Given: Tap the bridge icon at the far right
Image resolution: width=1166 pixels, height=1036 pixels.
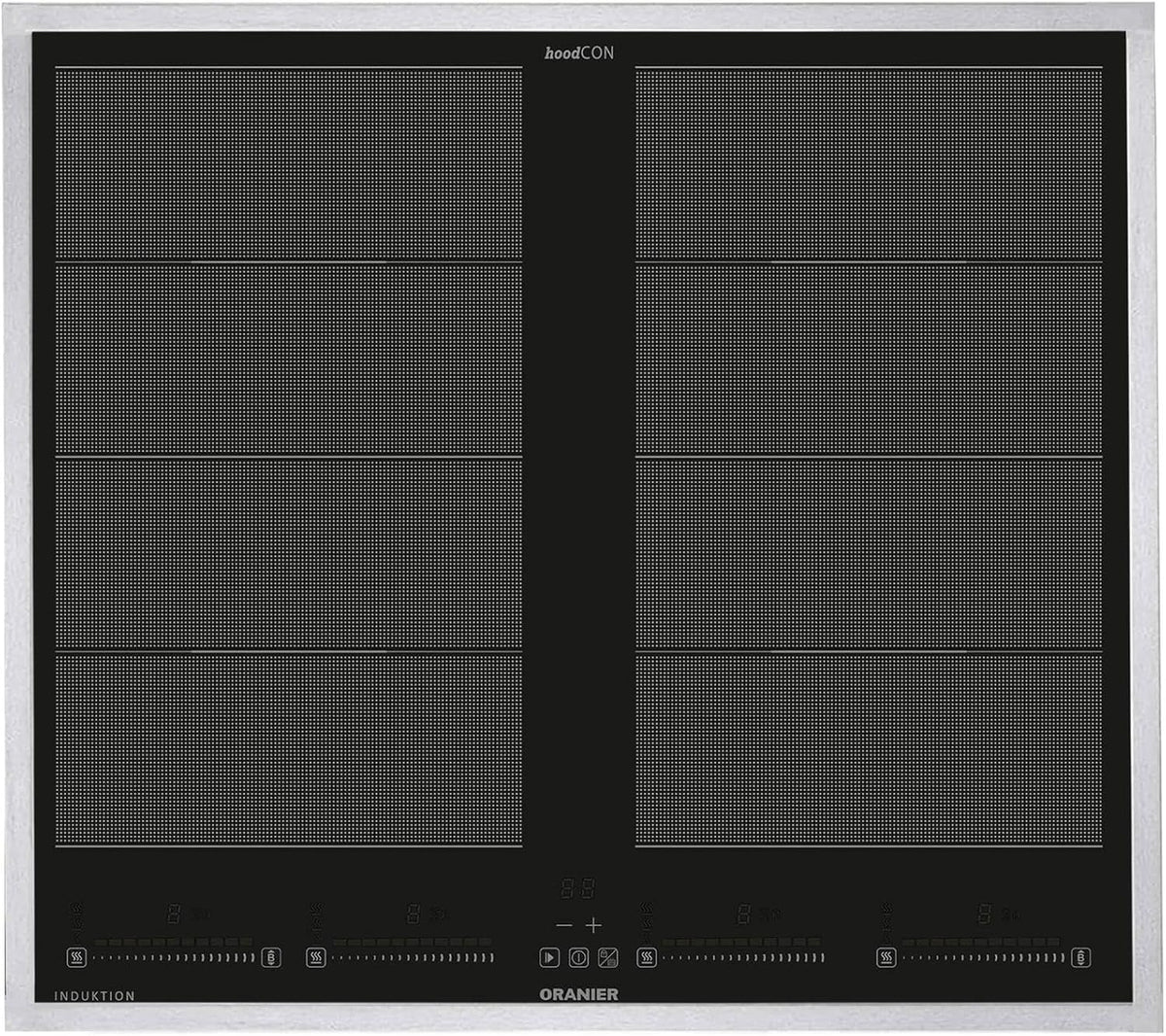Looking at the screenshot, I should (x=1080, y=957).
